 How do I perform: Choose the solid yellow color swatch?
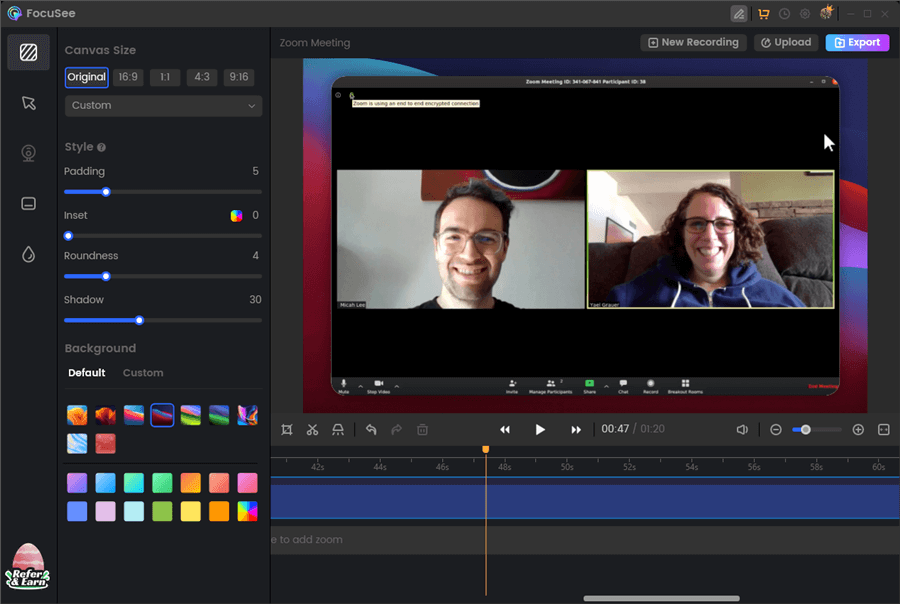tap(191, 512)
